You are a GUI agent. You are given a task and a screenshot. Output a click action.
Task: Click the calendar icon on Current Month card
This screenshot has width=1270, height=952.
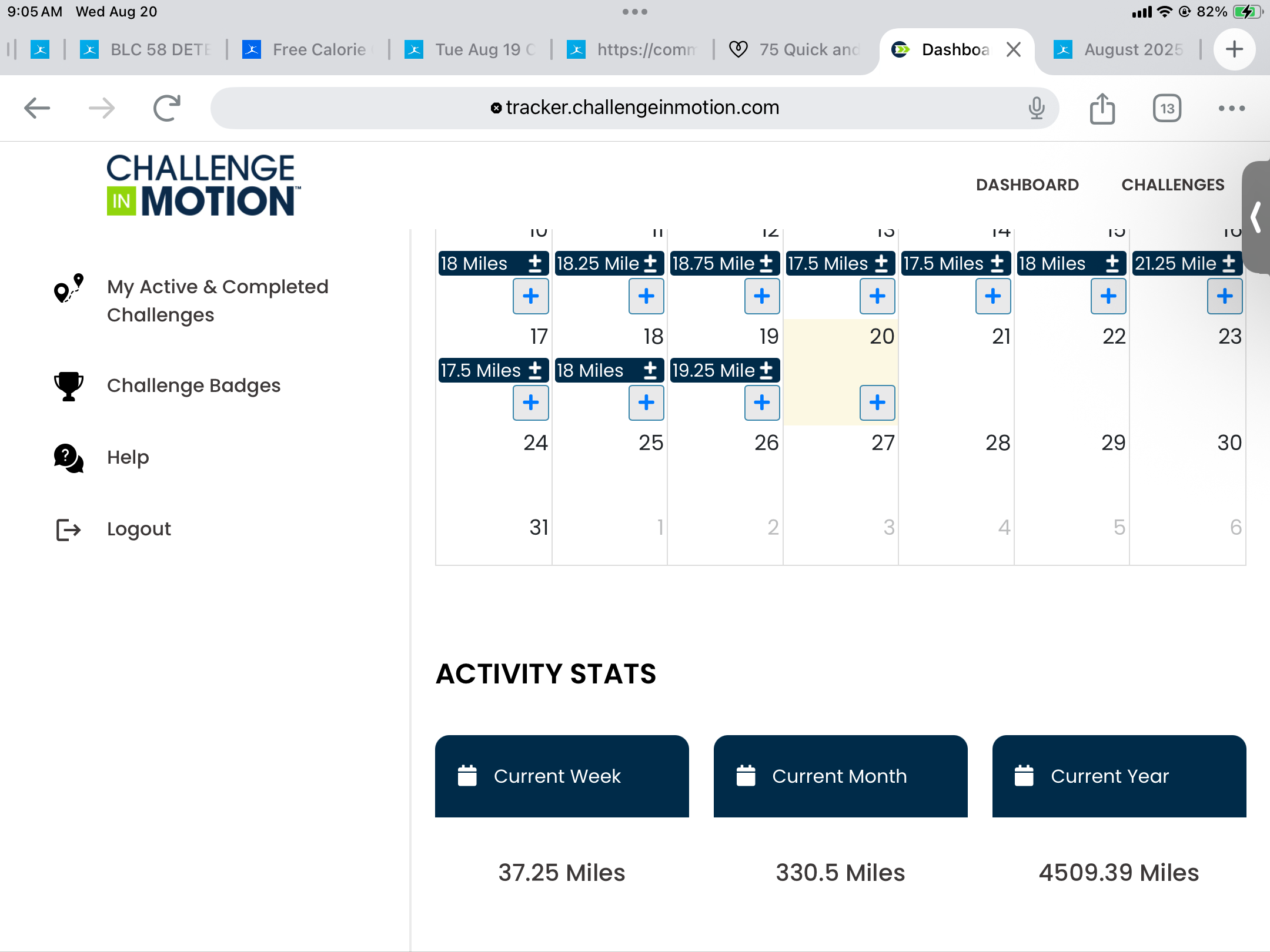(746, 776)
